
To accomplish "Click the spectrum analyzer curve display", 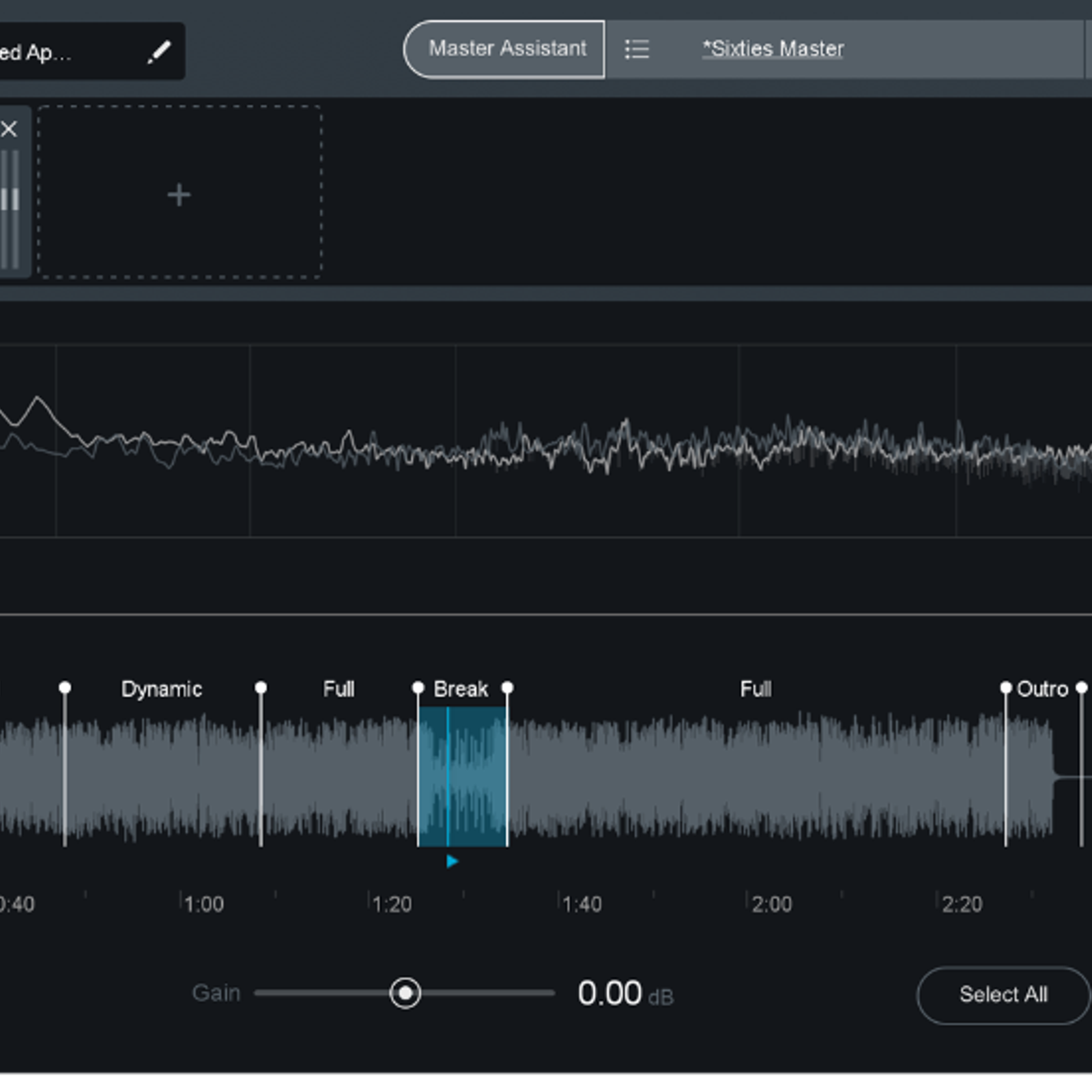I will click(x=546, y=441).
